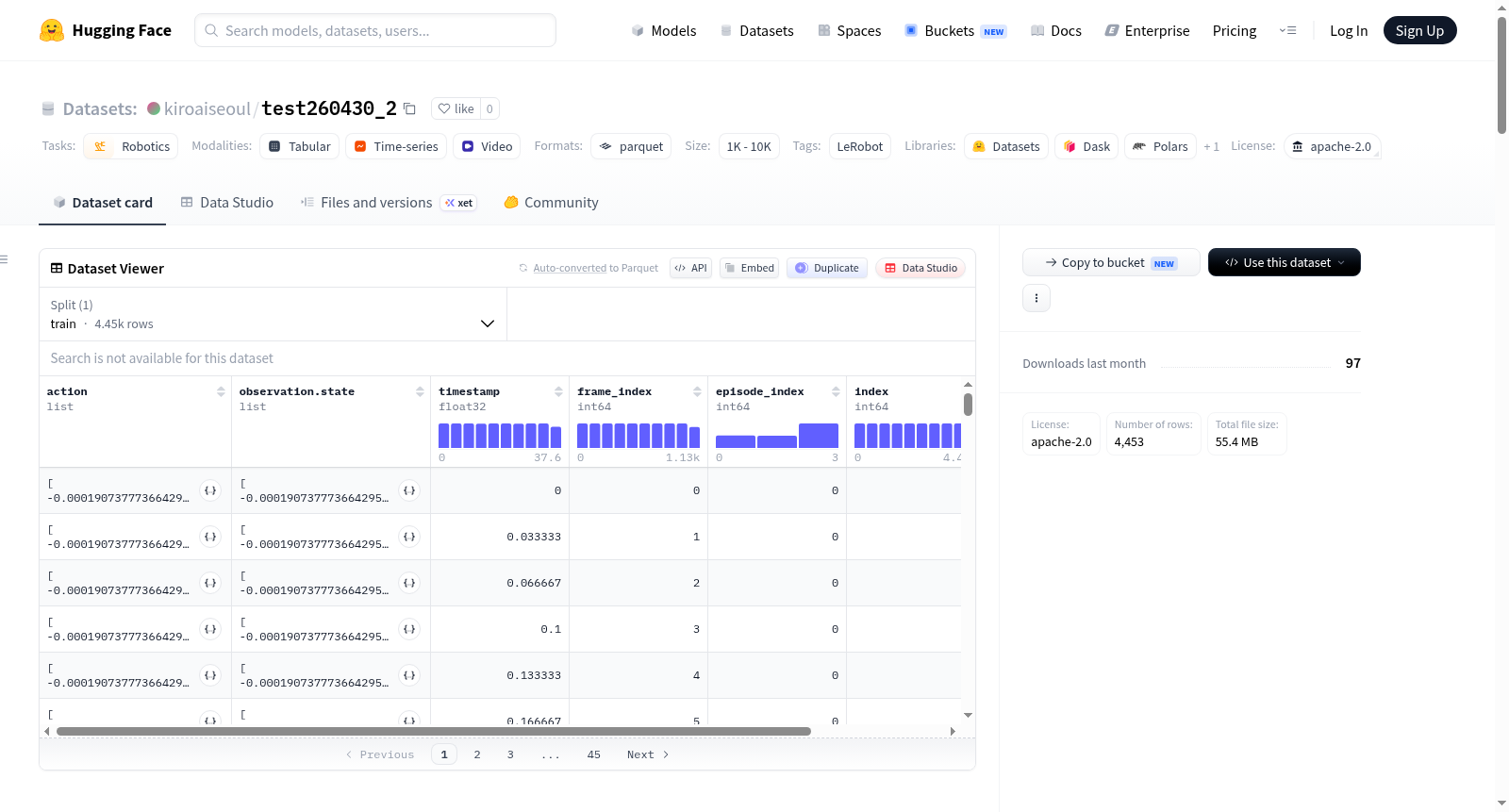Expand action list in timestamp 0.133333 row
This screenshot has width=1509, height=812.
[210, 675]
